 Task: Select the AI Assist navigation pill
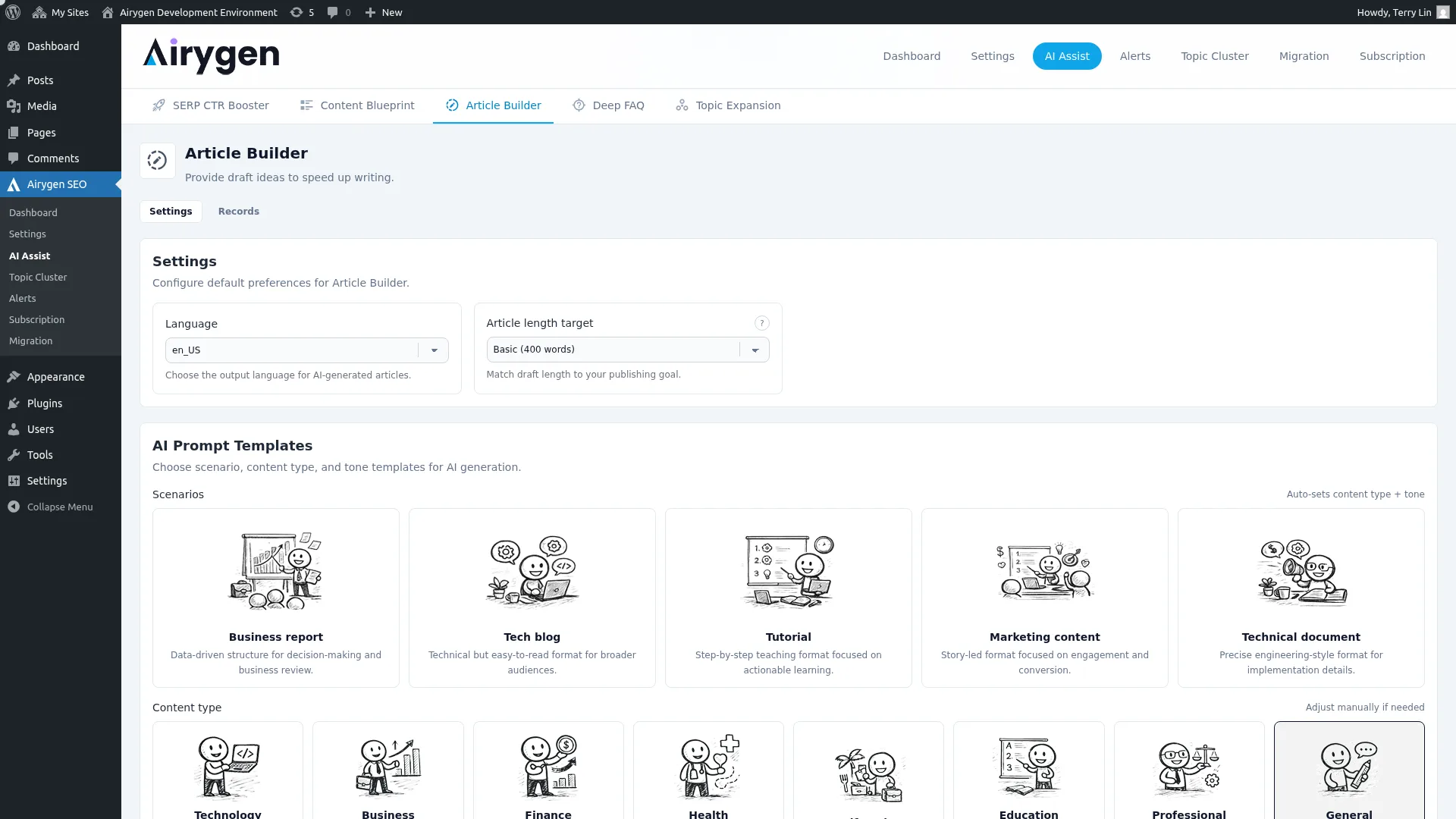1067,56
